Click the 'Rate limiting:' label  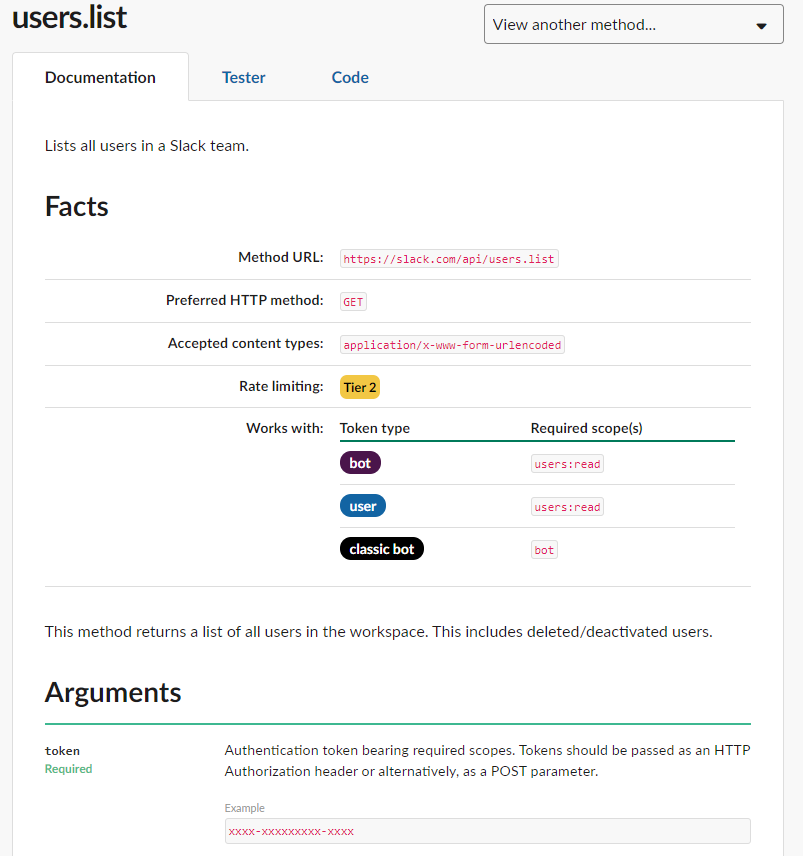pyautogui.click(x=281, y=386)
